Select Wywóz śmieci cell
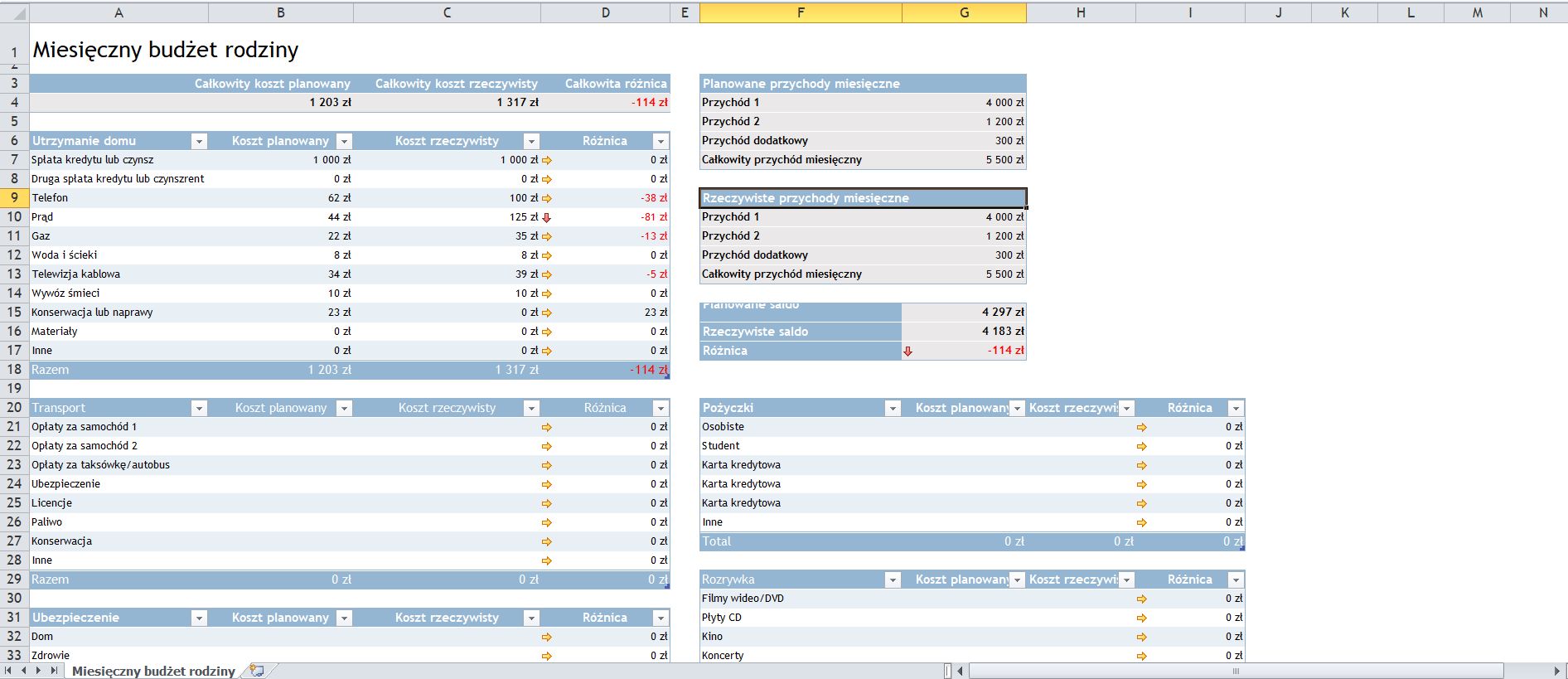Image resolution: width=1568 pixels, height=679 pixels. tap(119, 293)
